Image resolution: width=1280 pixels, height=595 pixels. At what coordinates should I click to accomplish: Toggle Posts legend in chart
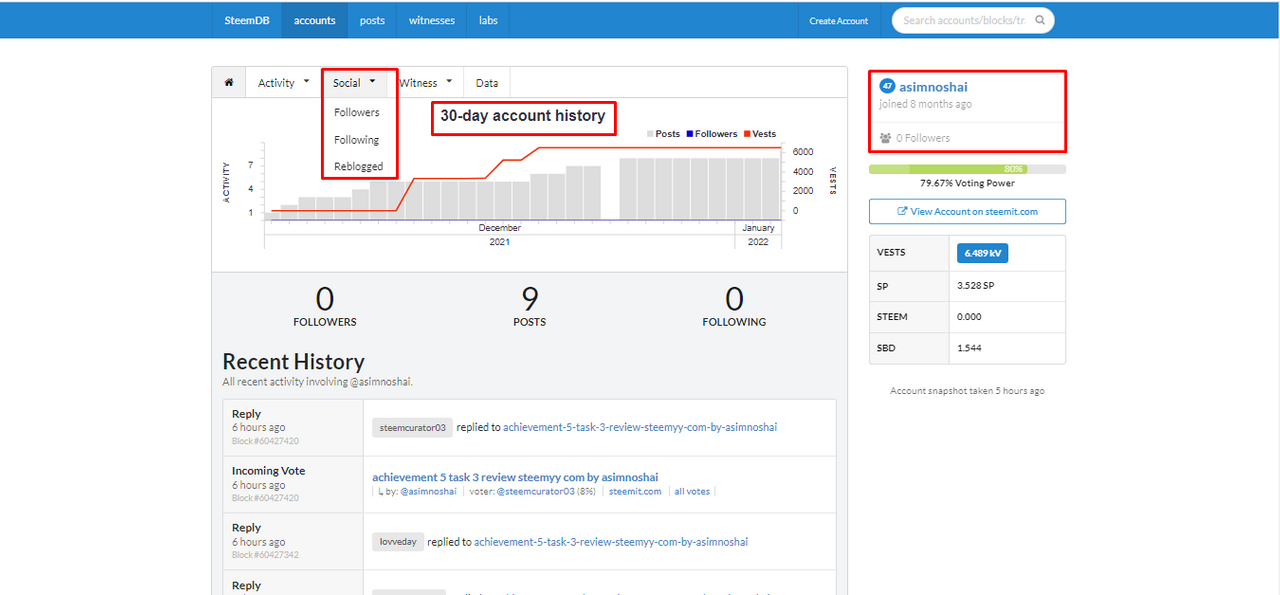tap(662, 134)
